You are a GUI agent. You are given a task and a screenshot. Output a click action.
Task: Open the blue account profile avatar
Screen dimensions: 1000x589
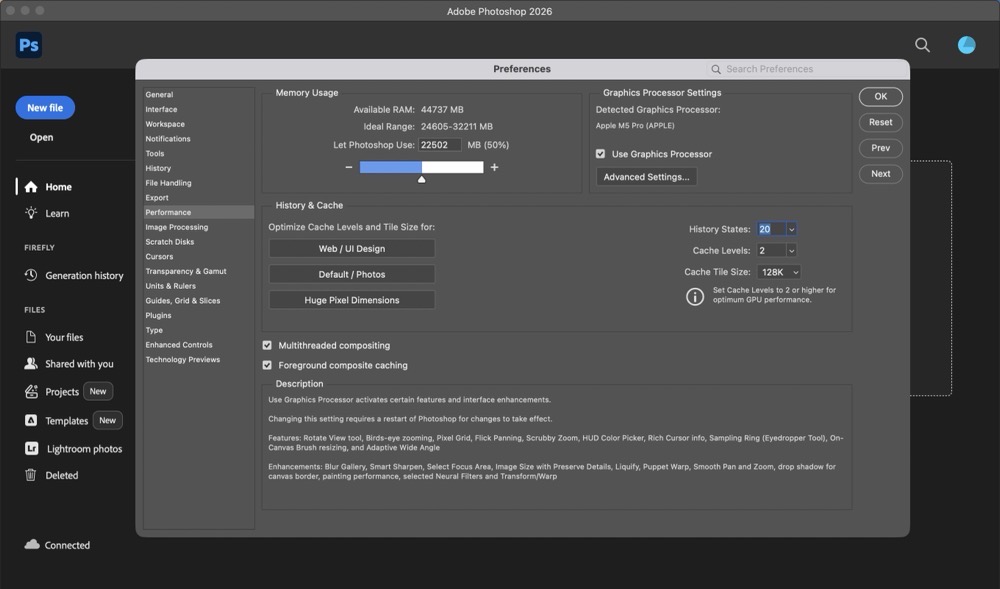pos(966,45)
